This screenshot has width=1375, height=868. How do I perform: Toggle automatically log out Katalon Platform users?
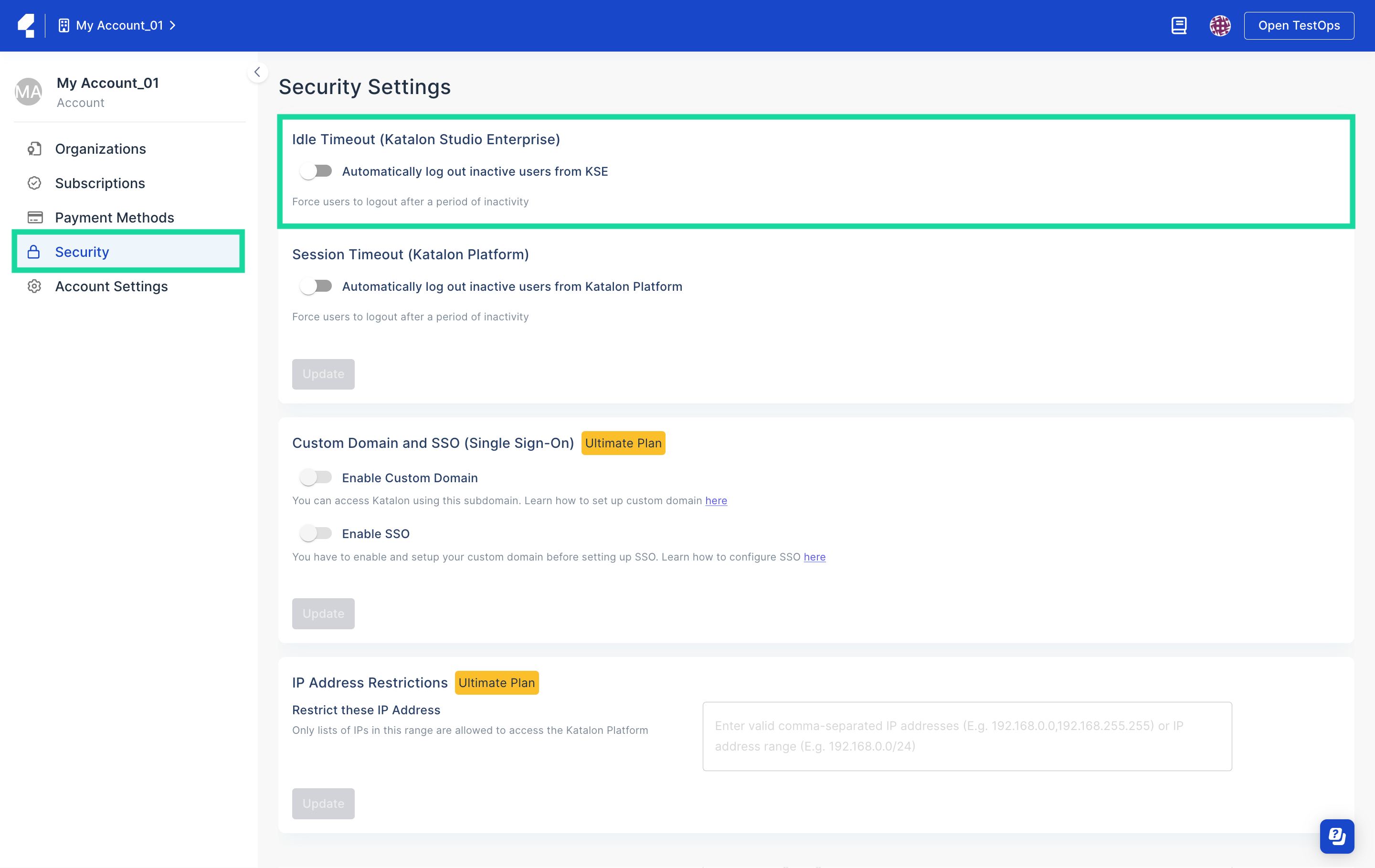316,286
